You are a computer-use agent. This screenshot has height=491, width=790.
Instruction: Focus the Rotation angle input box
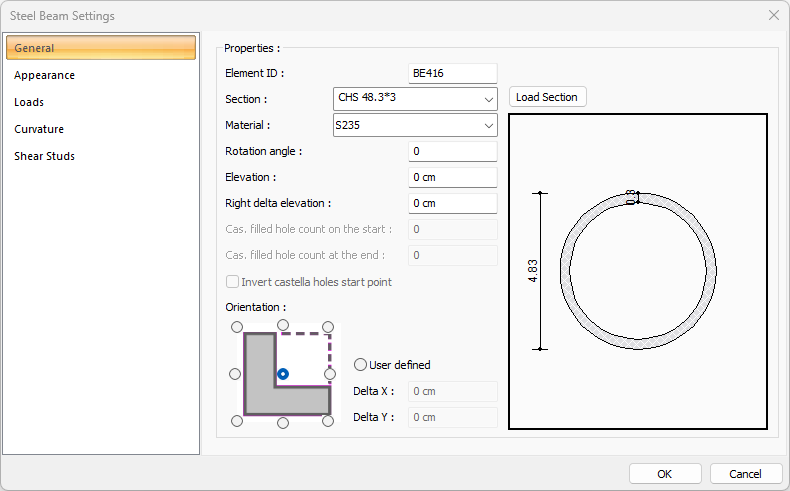point(452,151)
